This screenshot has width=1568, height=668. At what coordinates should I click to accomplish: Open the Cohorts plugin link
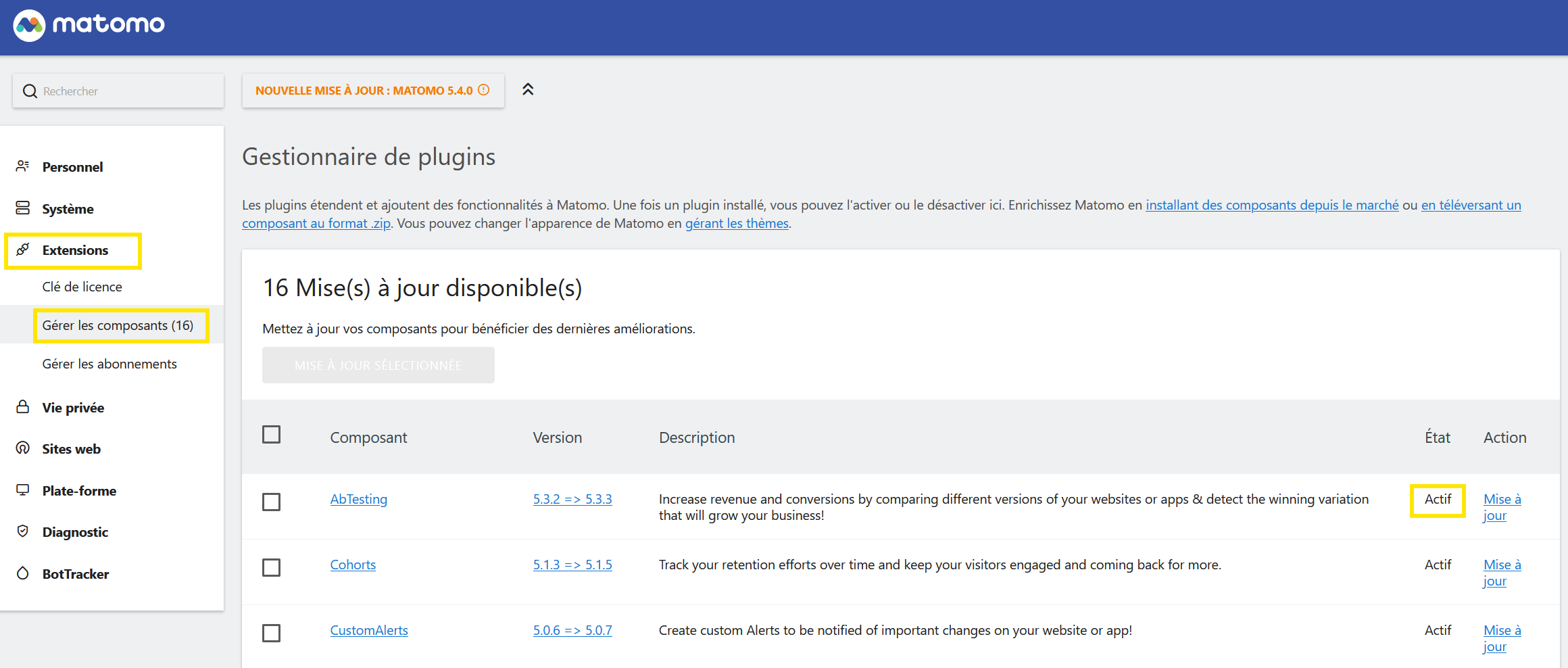[x=353, y=565]
